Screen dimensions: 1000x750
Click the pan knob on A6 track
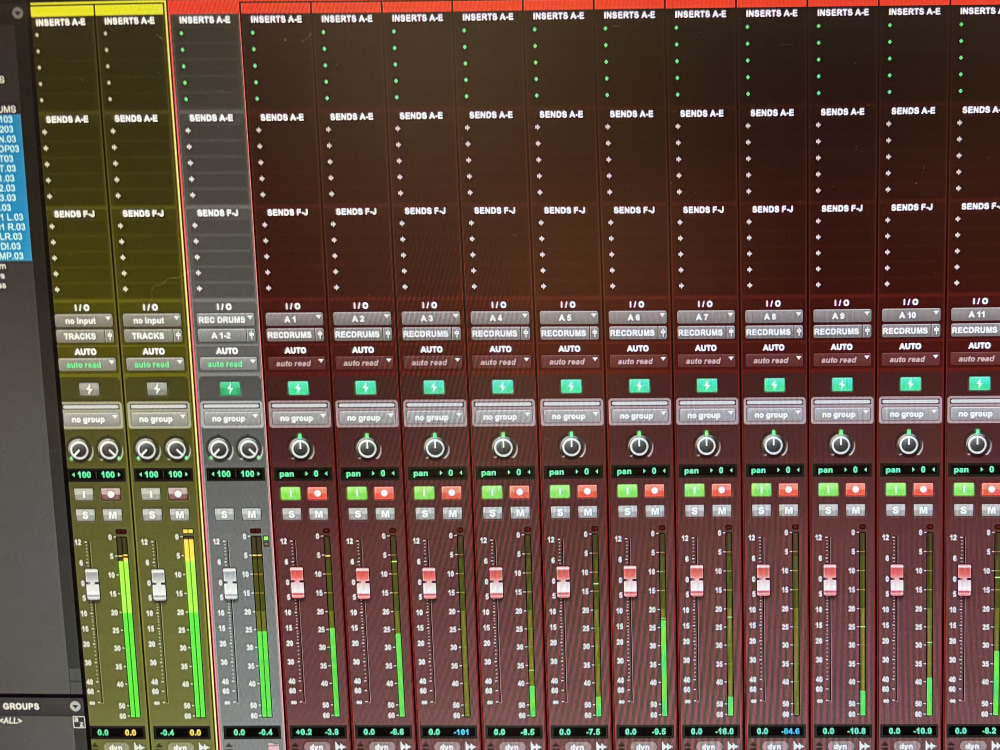[x=640, y=445]
